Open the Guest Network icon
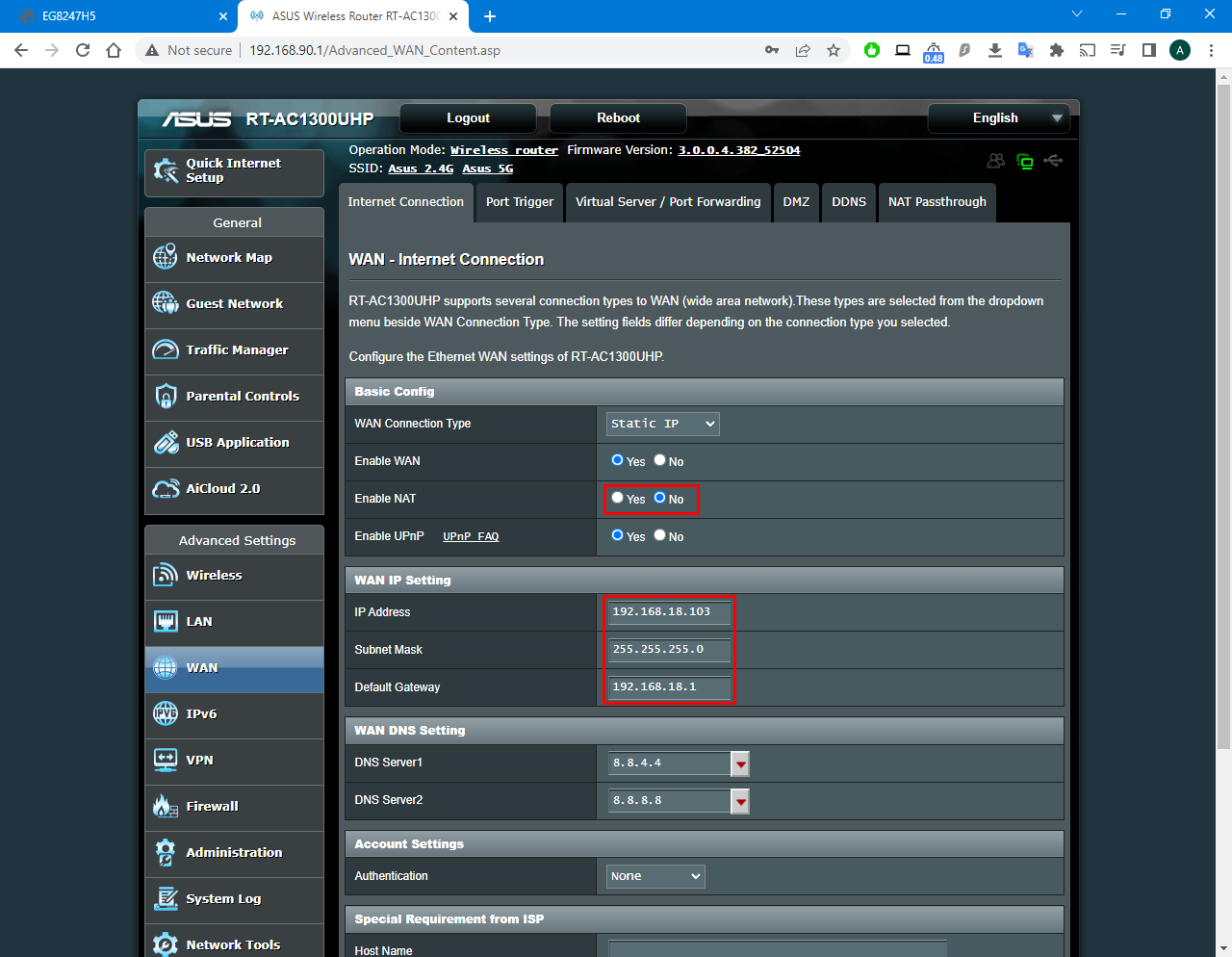This screenshot has height=957, width=1232. [166, 303]
